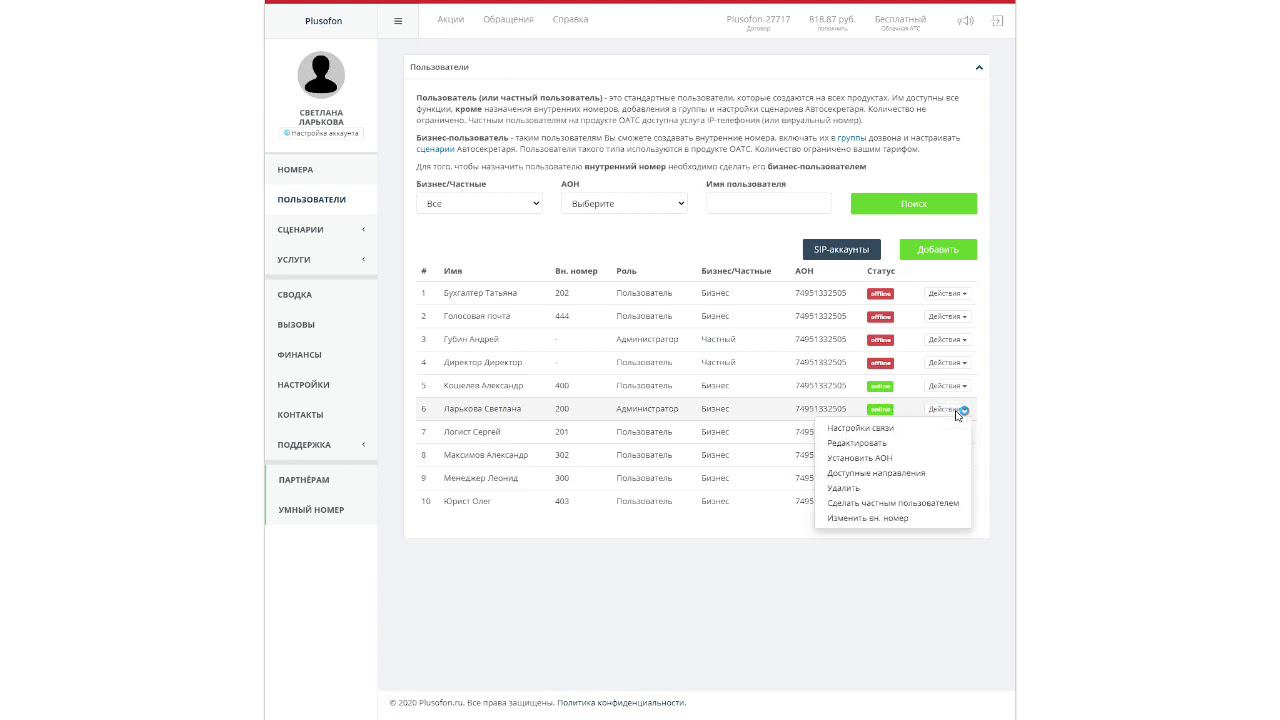The width and height of the screenshot is (1280, 720).
Task: Click Обращения in the top navigation
Action: [x=508, y=20]
